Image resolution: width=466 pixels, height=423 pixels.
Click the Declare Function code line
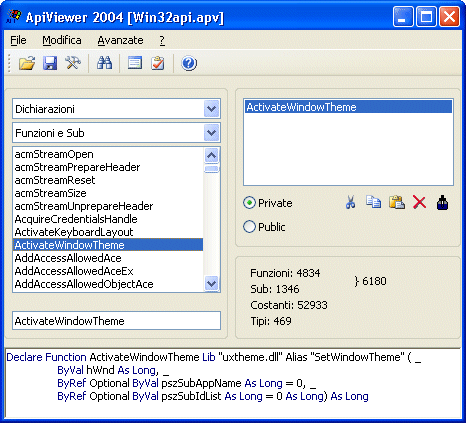(x=213, y=357)
